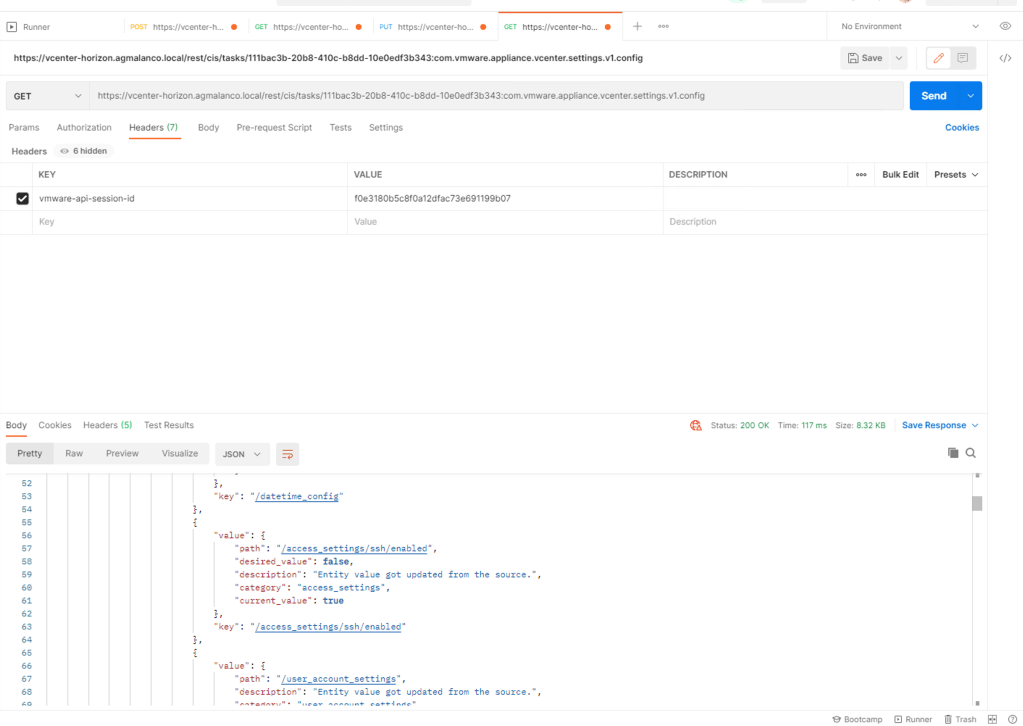1023x726 pixels.
Task: Open the GET method dropdown
Action: (x=47, y=96)
